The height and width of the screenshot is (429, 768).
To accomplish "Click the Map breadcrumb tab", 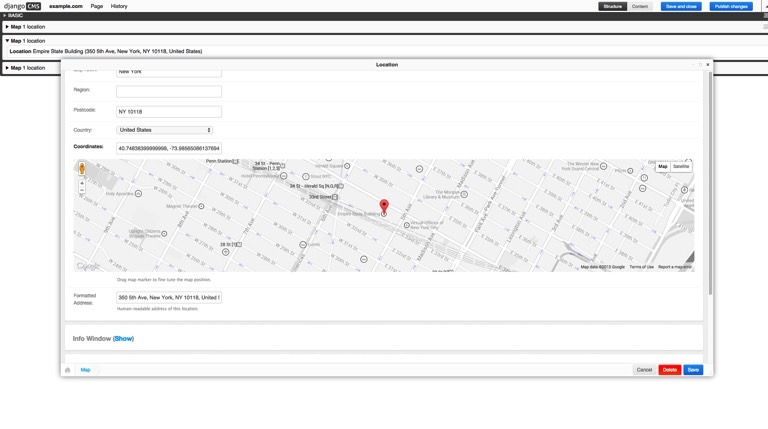I will point(85,370).
